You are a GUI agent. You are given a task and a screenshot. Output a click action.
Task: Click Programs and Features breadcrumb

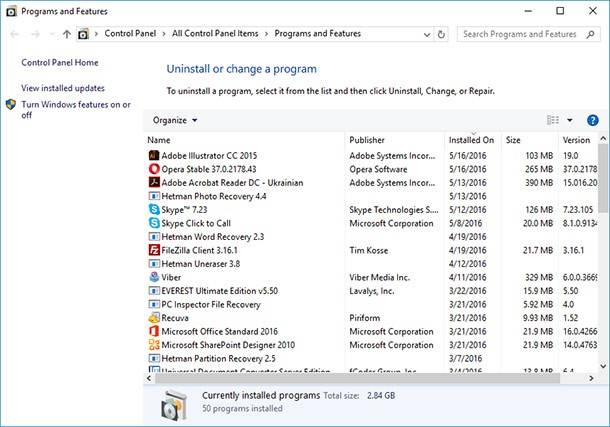[x=318, y=34]
